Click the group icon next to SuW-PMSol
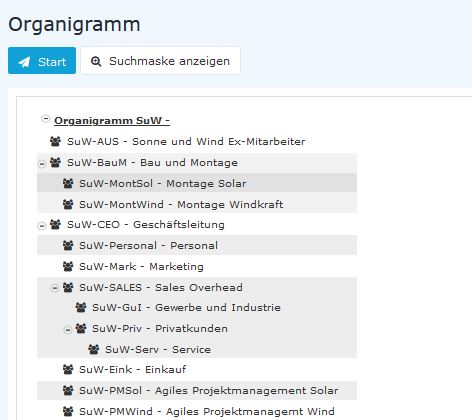 [x=68, y=390]
